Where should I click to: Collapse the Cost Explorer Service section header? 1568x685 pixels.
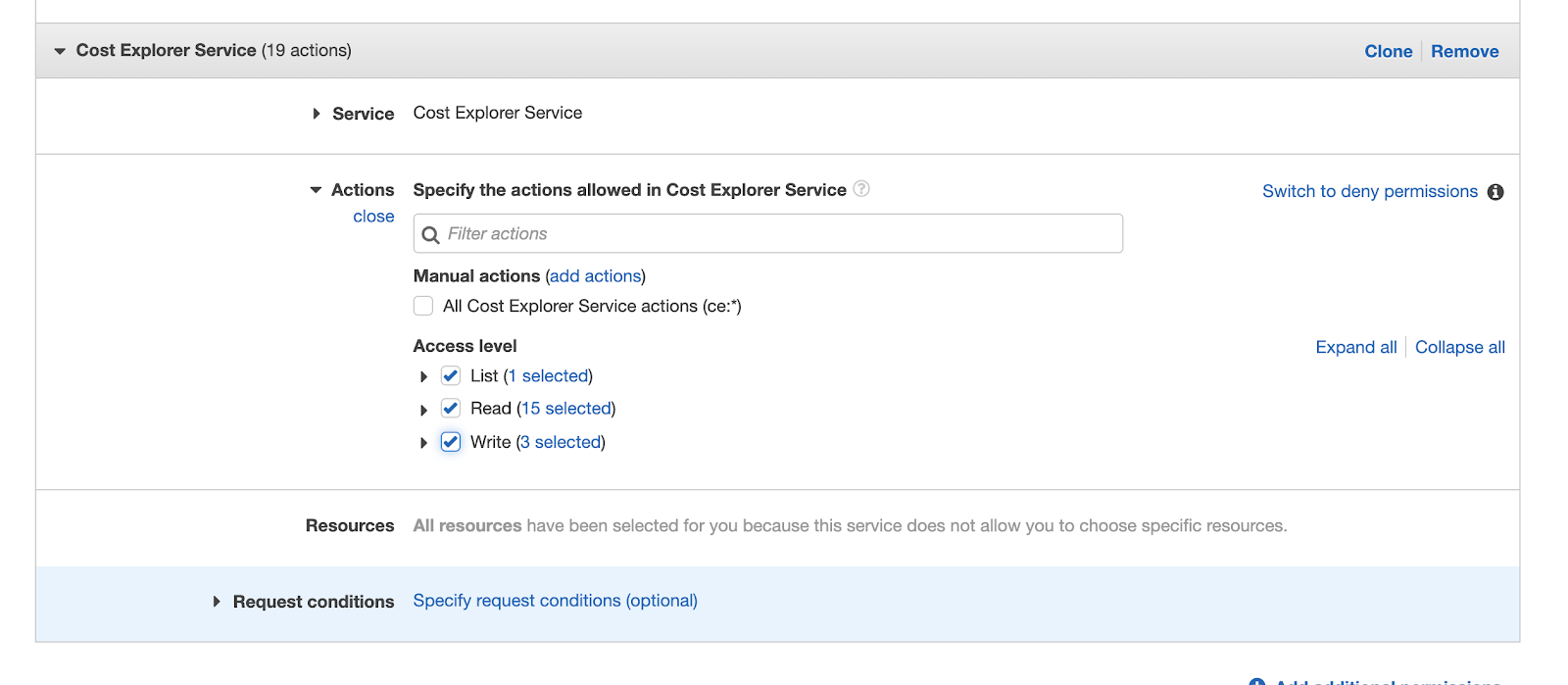(60, 51)
